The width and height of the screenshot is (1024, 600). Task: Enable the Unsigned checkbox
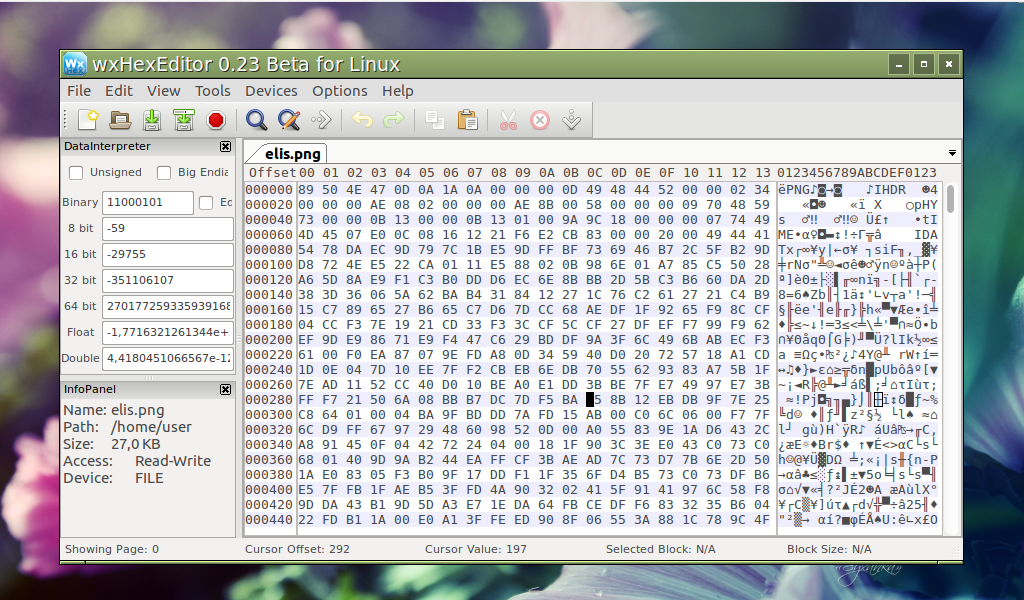pos(76,172)
